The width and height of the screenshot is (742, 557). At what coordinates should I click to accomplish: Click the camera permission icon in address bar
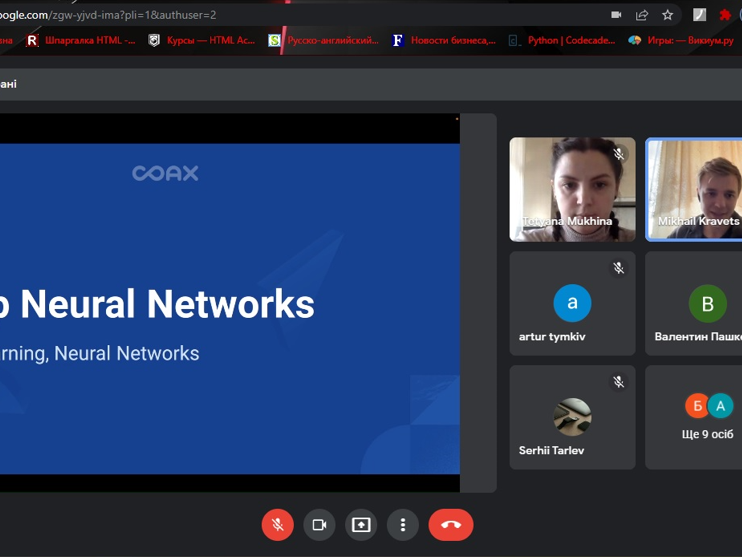[616, 15]
